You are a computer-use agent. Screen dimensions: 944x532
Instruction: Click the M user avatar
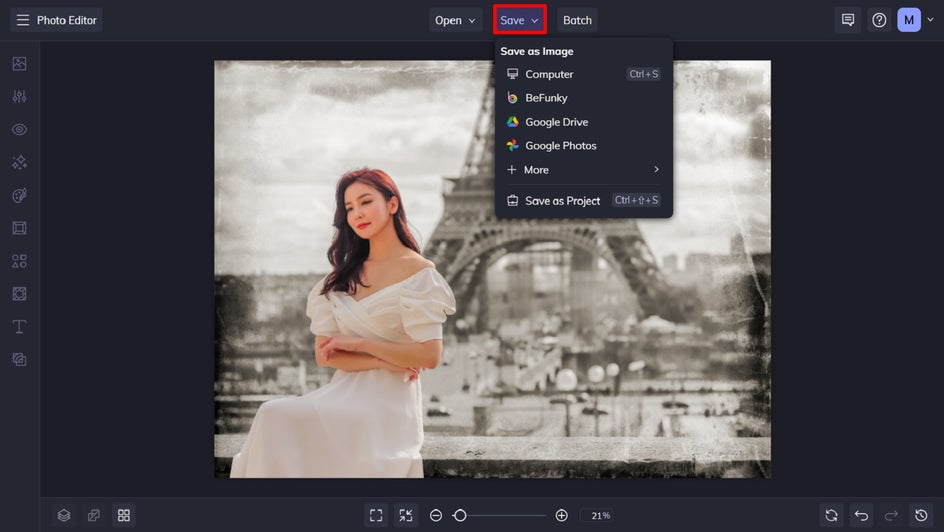(909, 20)
